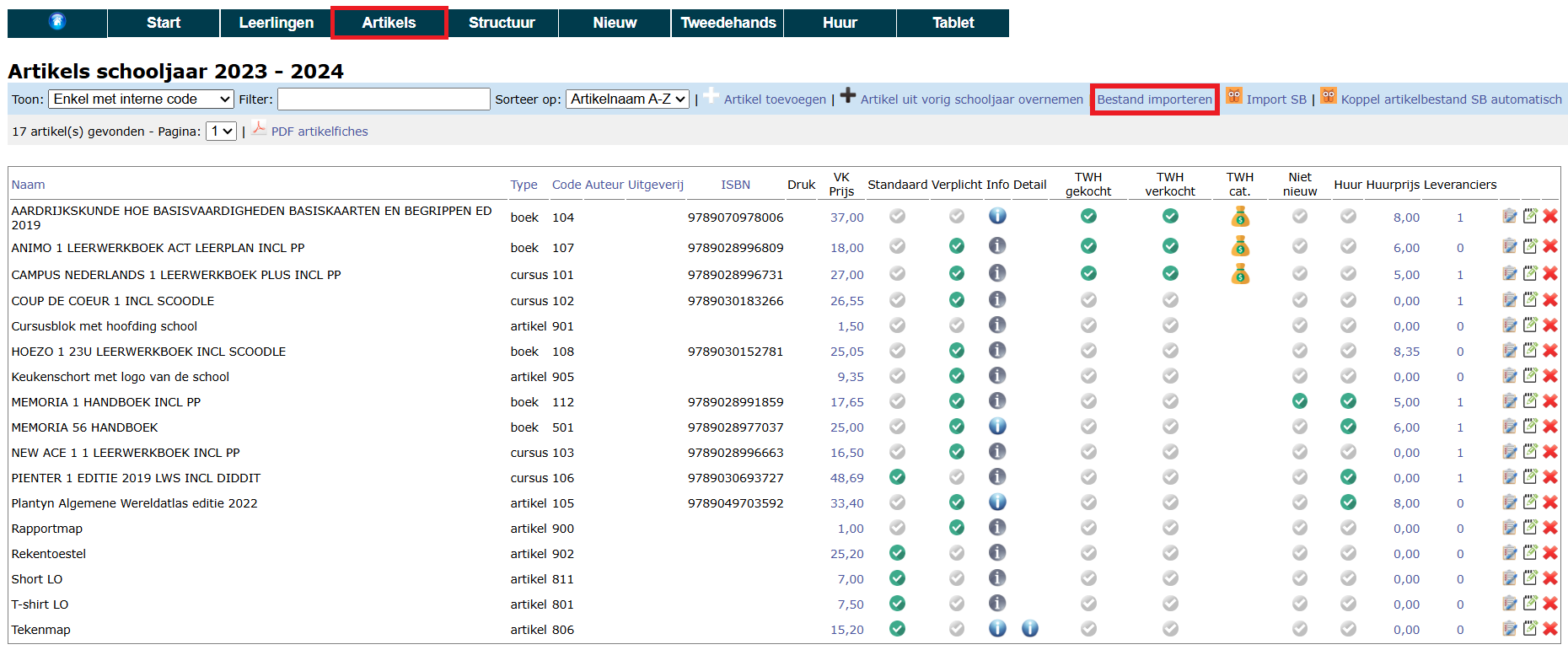1568x650 pixels.
Task: Open the Pagina number dropdown
Action: click(222, 132)
